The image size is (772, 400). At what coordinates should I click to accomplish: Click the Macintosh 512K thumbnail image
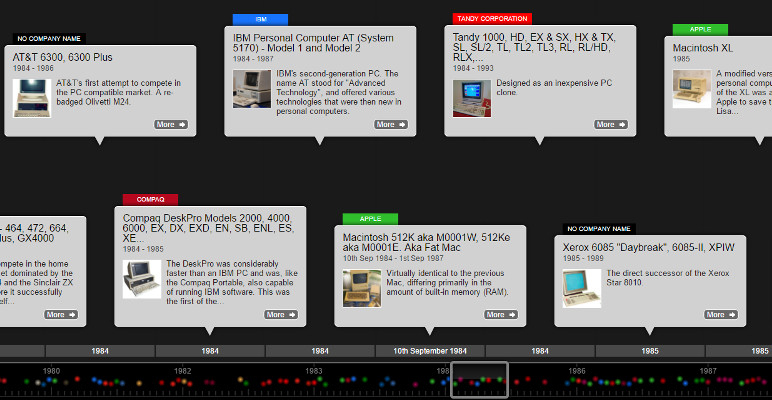[x=362, y=289]
